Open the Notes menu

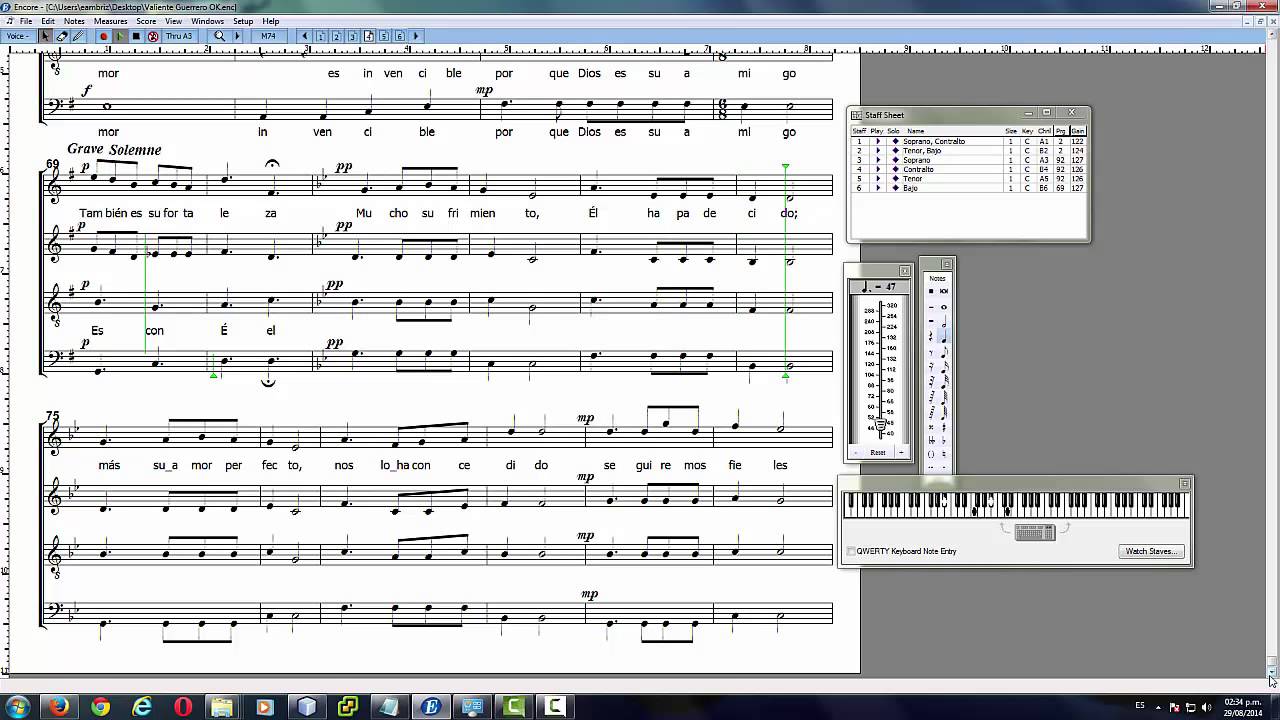click(x=74, y=21)
